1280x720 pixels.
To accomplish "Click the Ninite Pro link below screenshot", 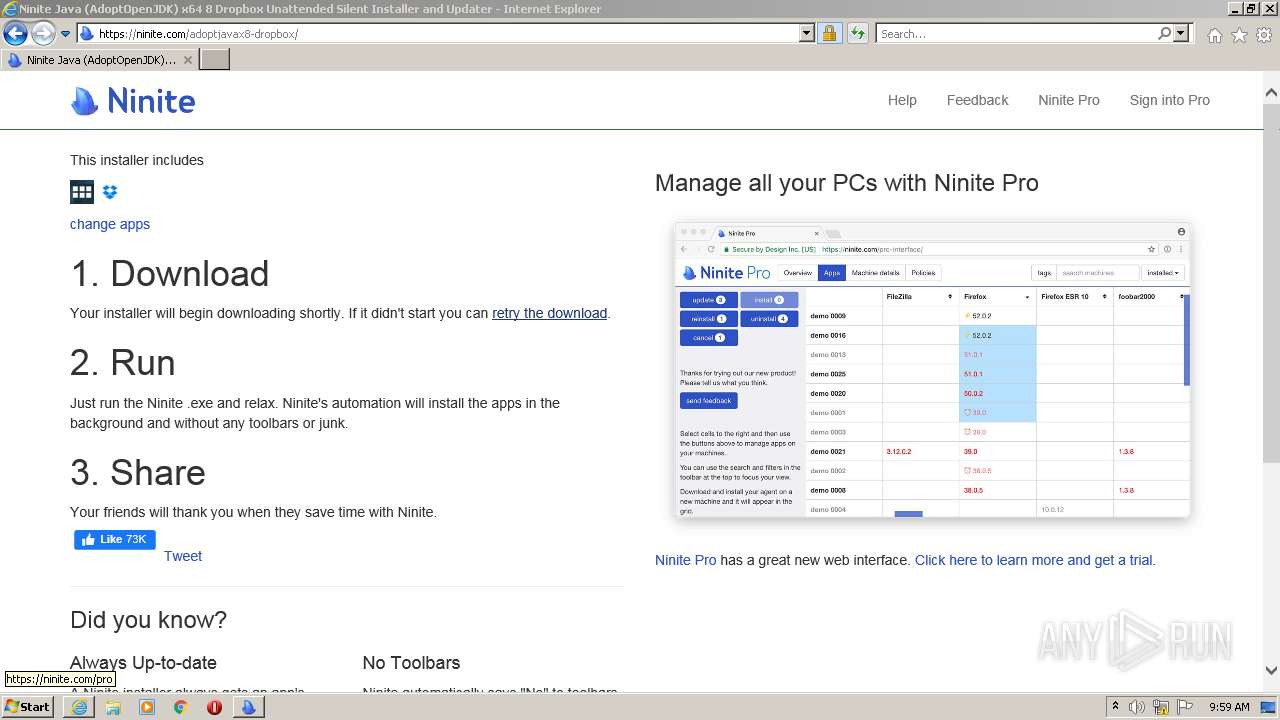I will pyautogui.click(x=685, y=560).
